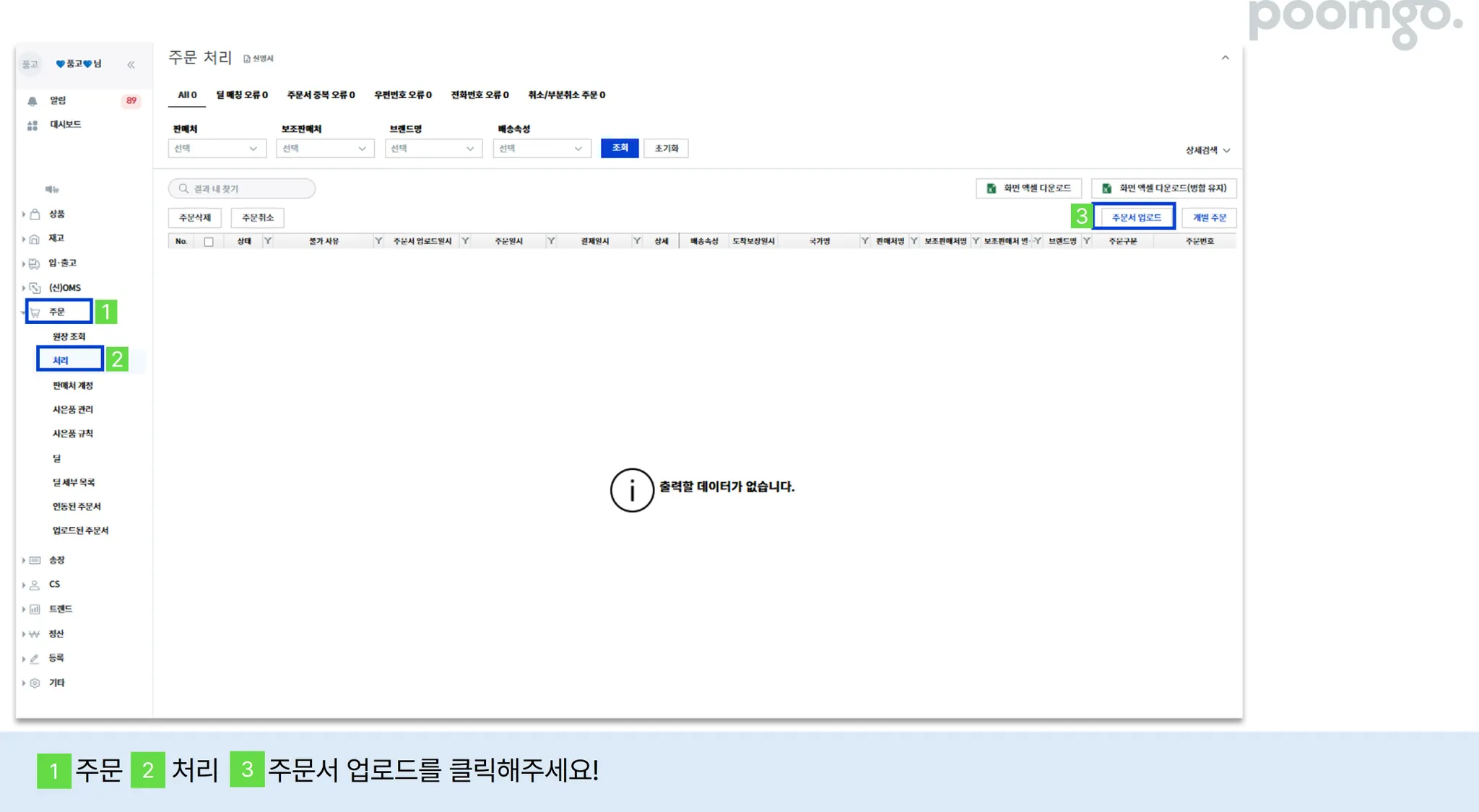
Task: Click 화면 엑셀 다운로드 button
Action: point(1028,188)
